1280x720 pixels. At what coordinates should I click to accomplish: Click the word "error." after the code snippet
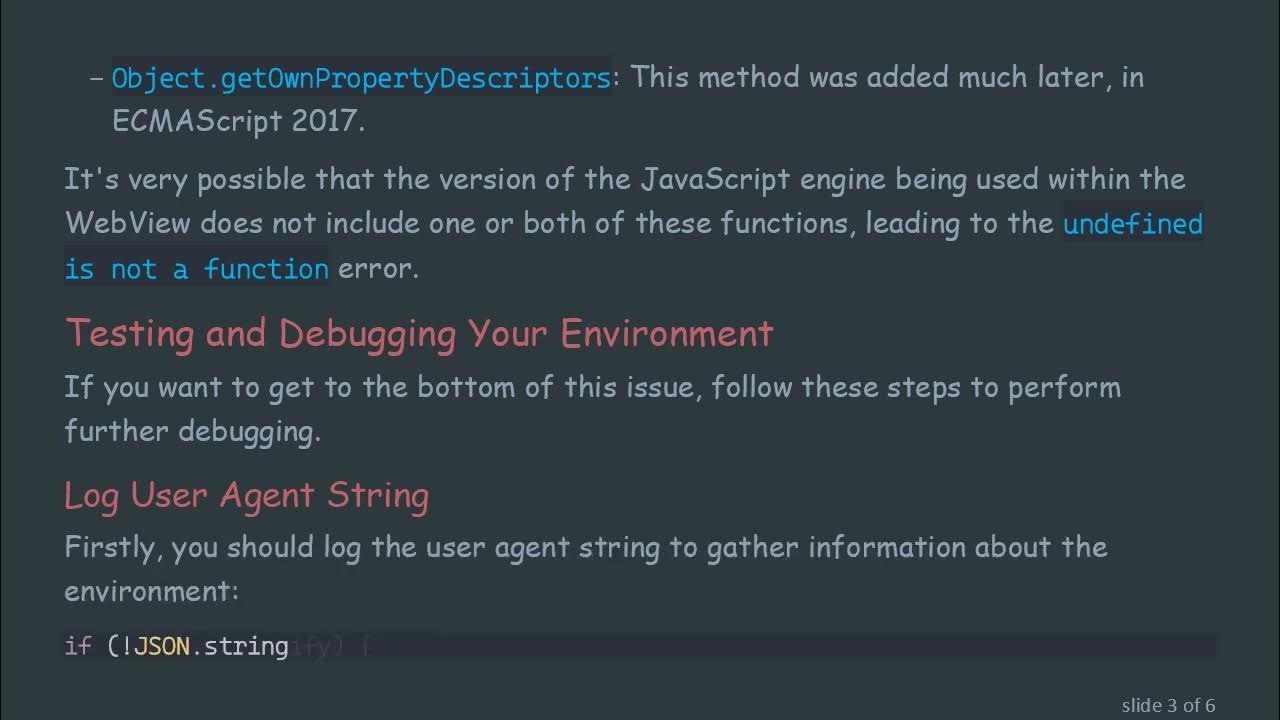click(378, 269)
